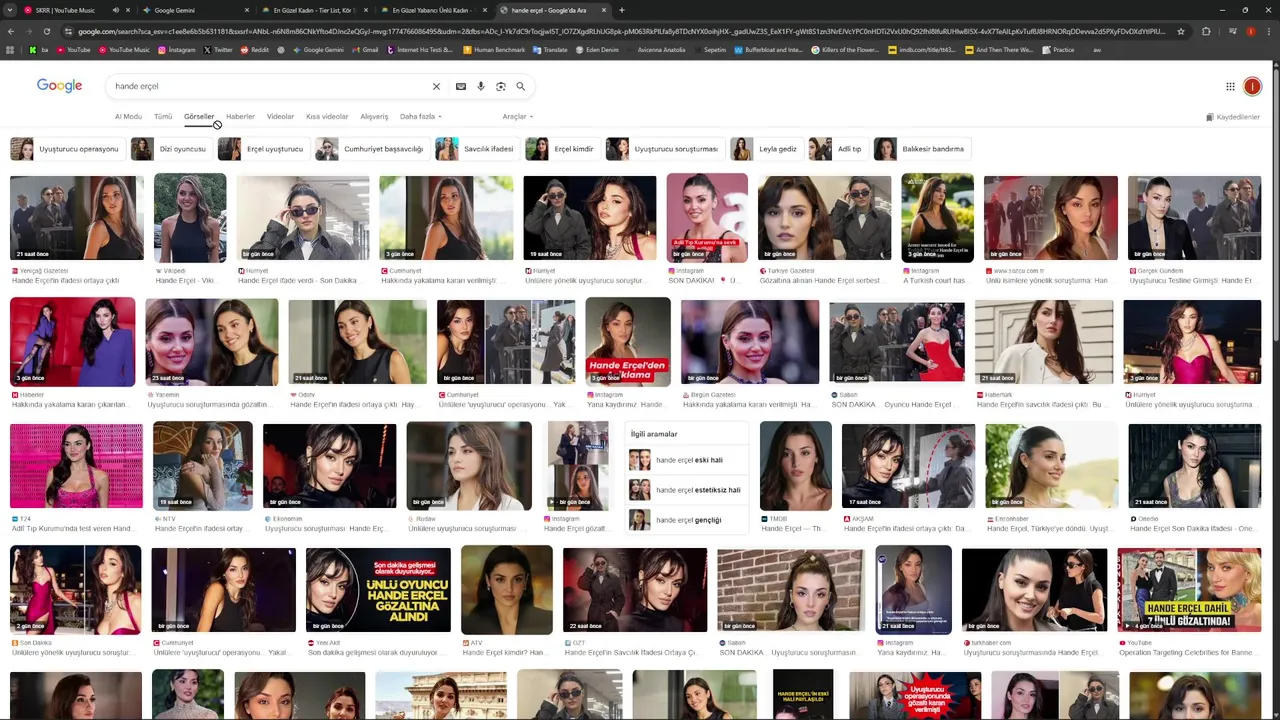This screenshot has height=720, width=1280.
Task: Select the Kısa videolar tab
Action: point(327,117)
